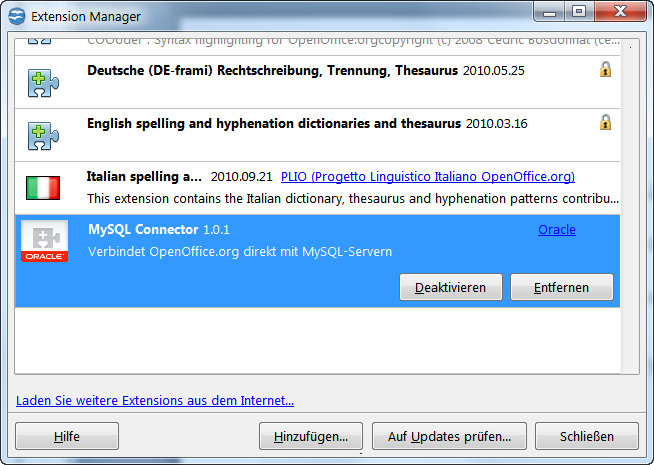This screenshot has width=654, height=465.
Task: Open the PLIO Progetto Linguistico Italiano link
Action: tap(428, 177)
